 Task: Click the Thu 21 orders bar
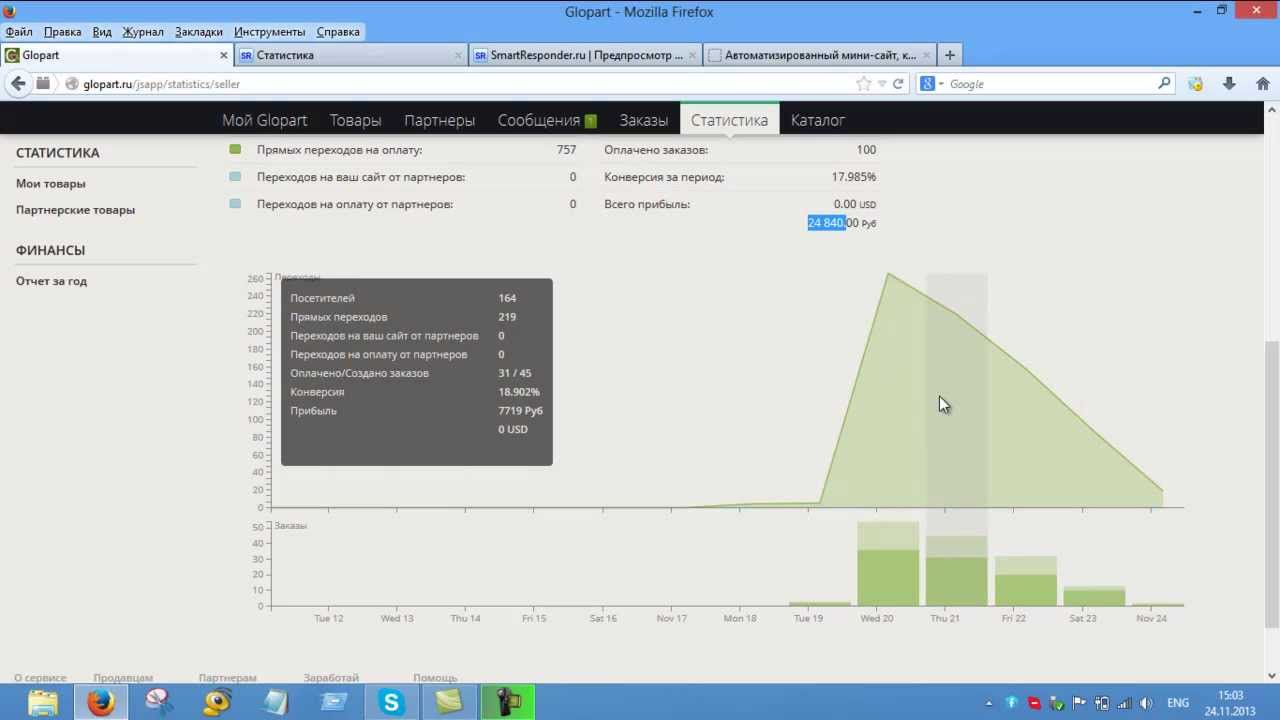(x=956, y=571)
